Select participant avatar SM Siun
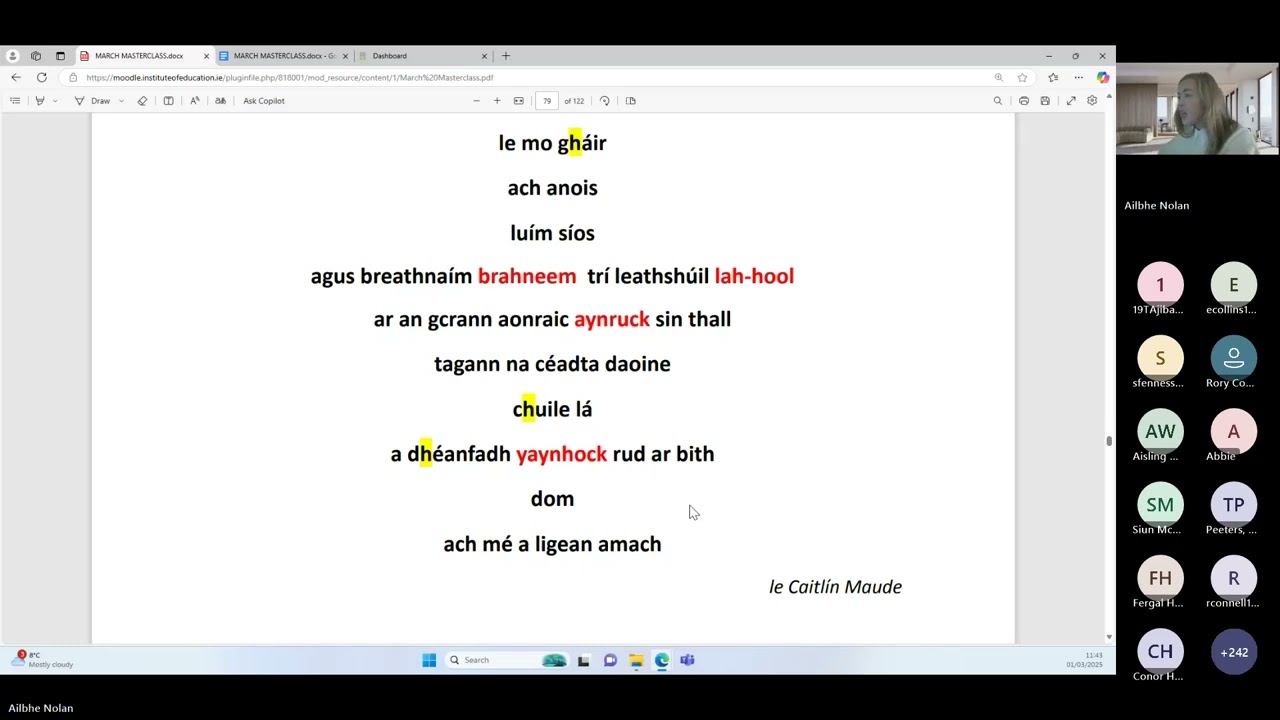 point(1160,505)
